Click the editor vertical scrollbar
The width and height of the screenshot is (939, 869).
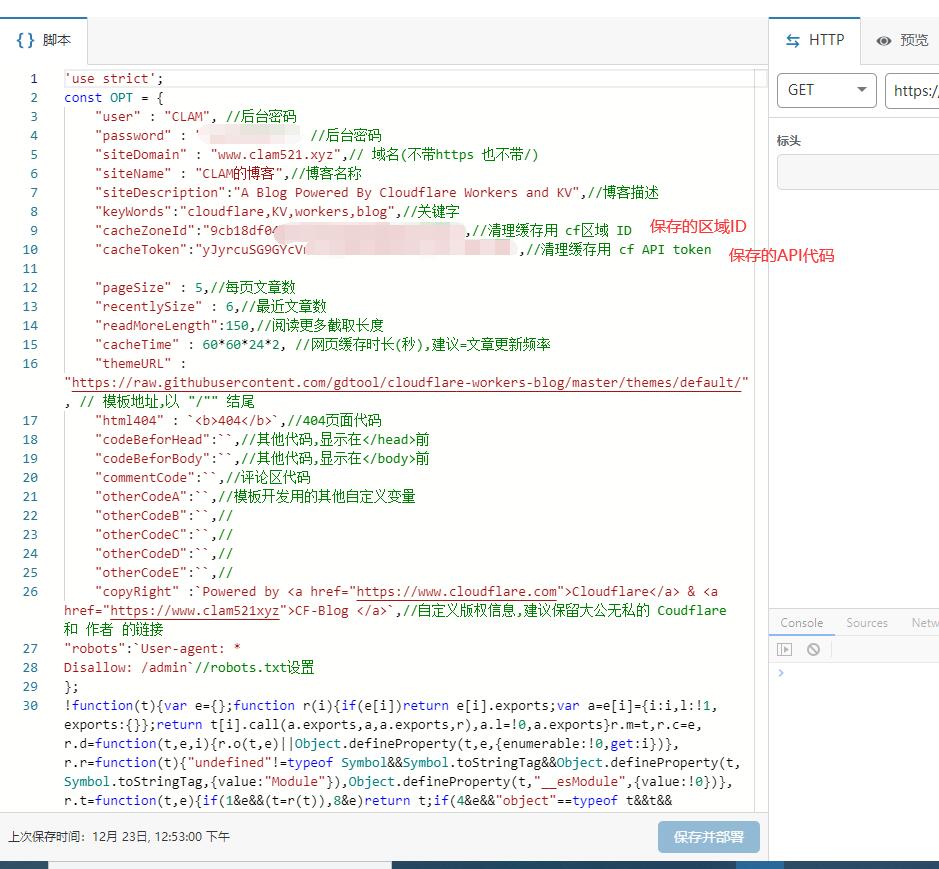(x=761, y=440)
